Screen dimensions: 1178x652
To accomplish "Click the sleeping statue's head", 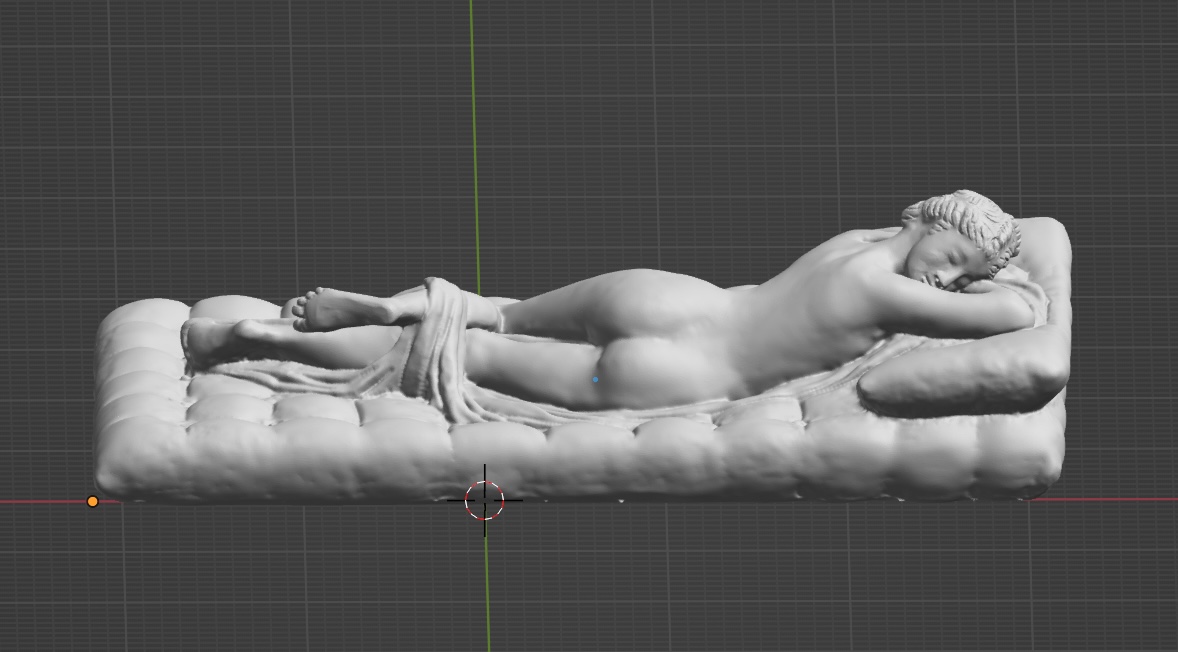I will 962,239.
